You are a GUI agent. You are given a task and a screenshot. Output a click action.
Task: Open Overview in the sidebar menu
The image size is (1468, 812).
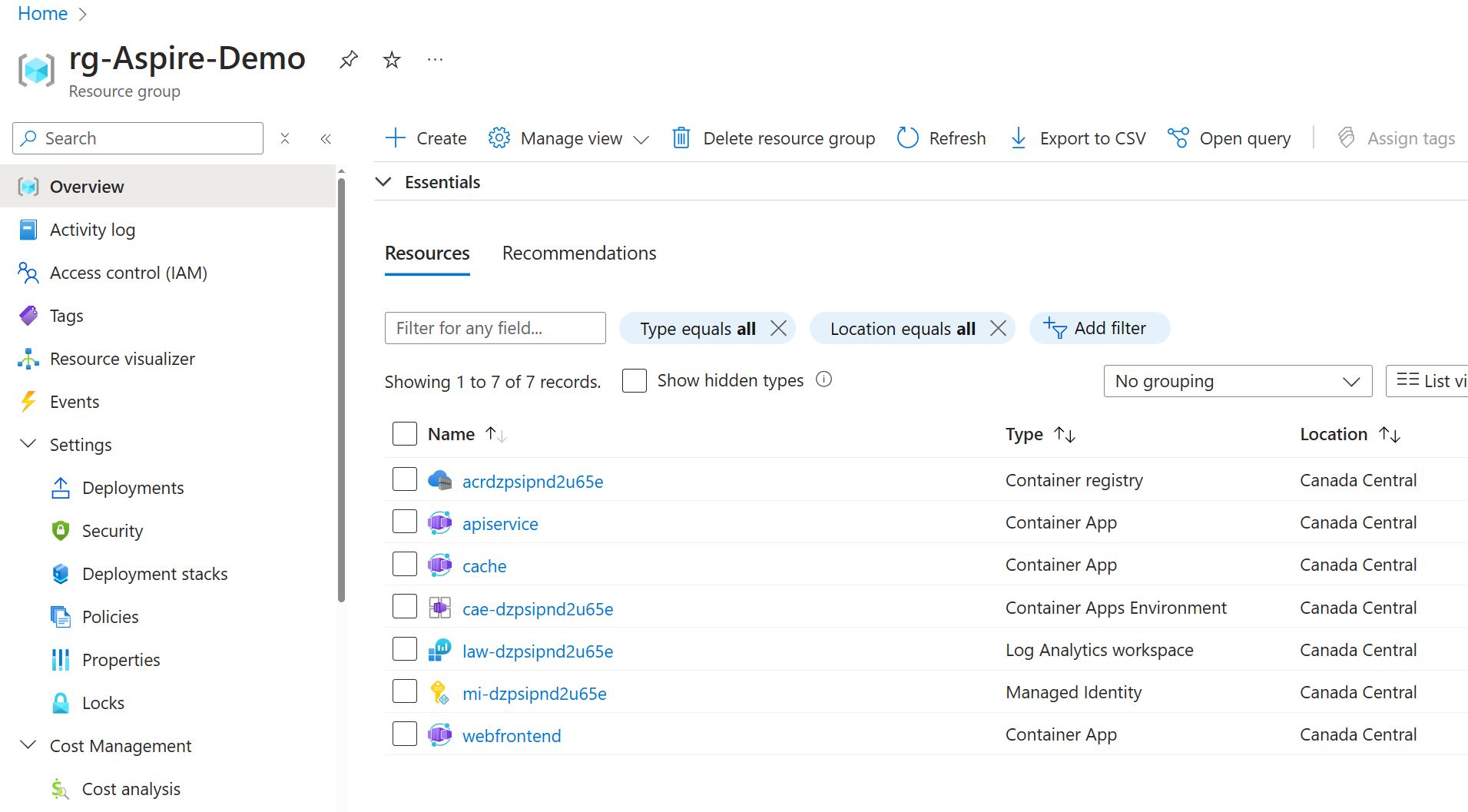[x=168, y=187]
